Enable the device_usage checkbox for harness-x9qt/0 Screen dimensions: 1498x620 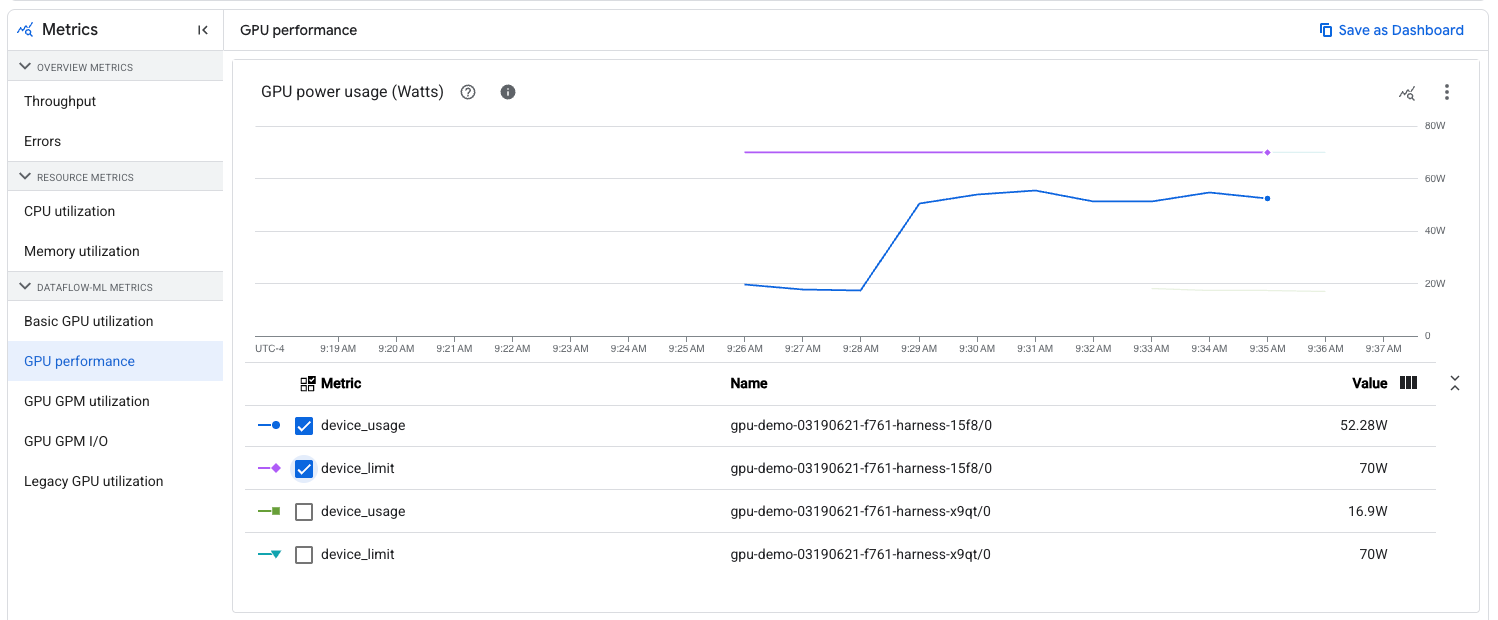click(x=303, y=511)
